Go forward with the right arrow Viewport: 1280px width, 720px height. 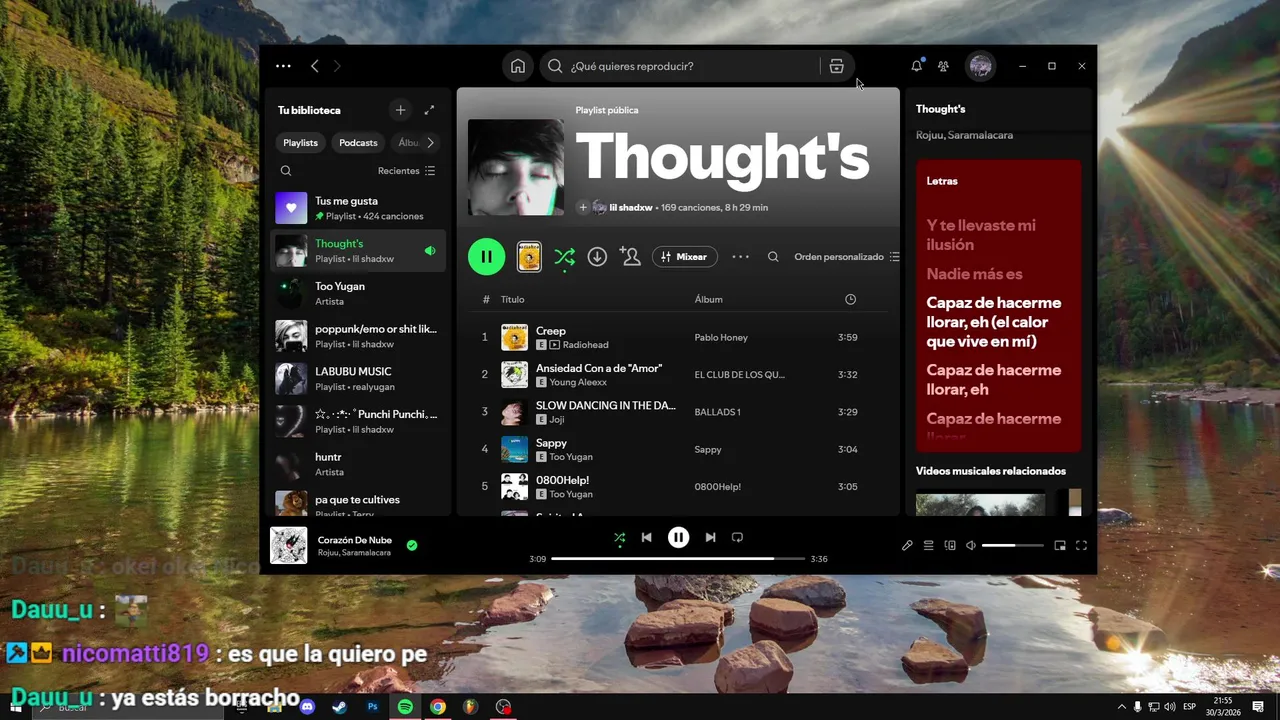tap(337, 66)
